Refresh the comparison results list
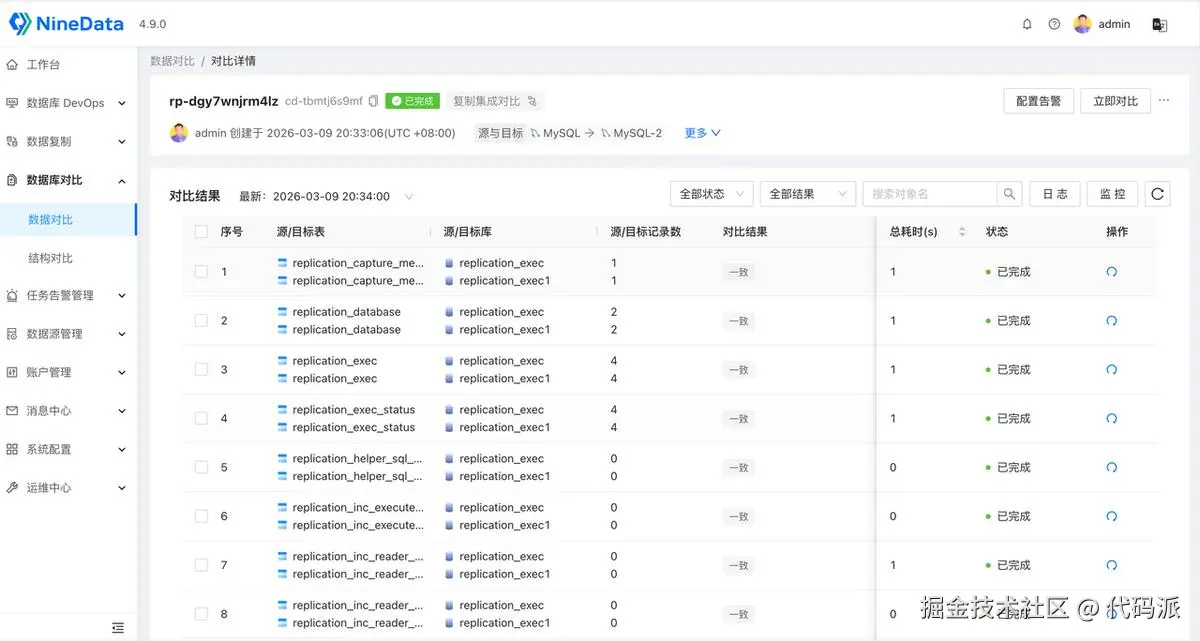 point(1158,194)
